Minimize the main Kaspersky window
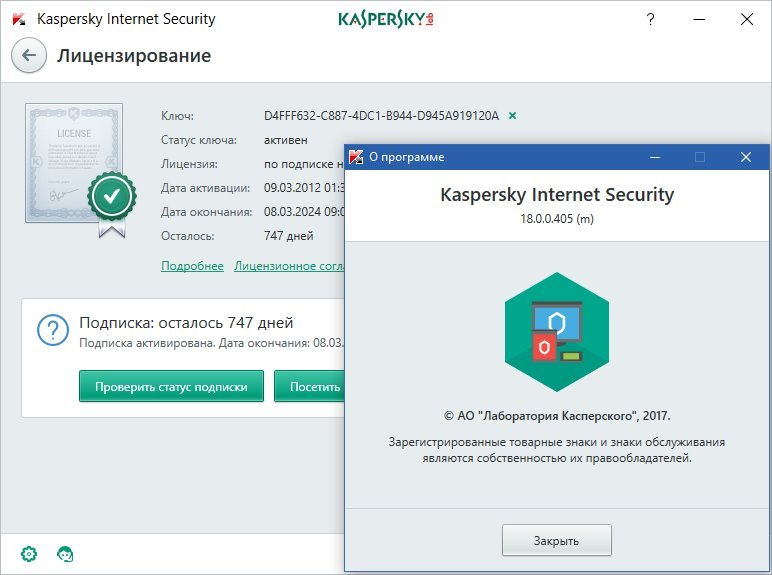 [699, 19]
